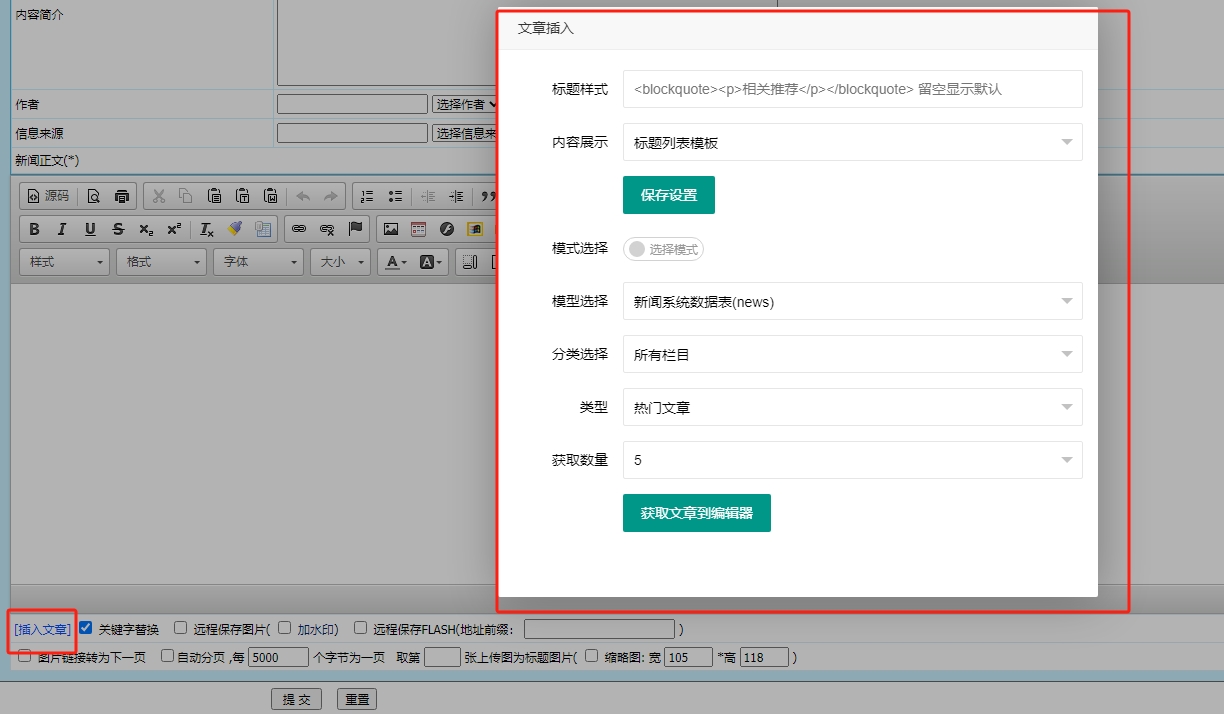Toggle bold formatting in the editor
Screen dimensions: 1224x714
[34, 229]
